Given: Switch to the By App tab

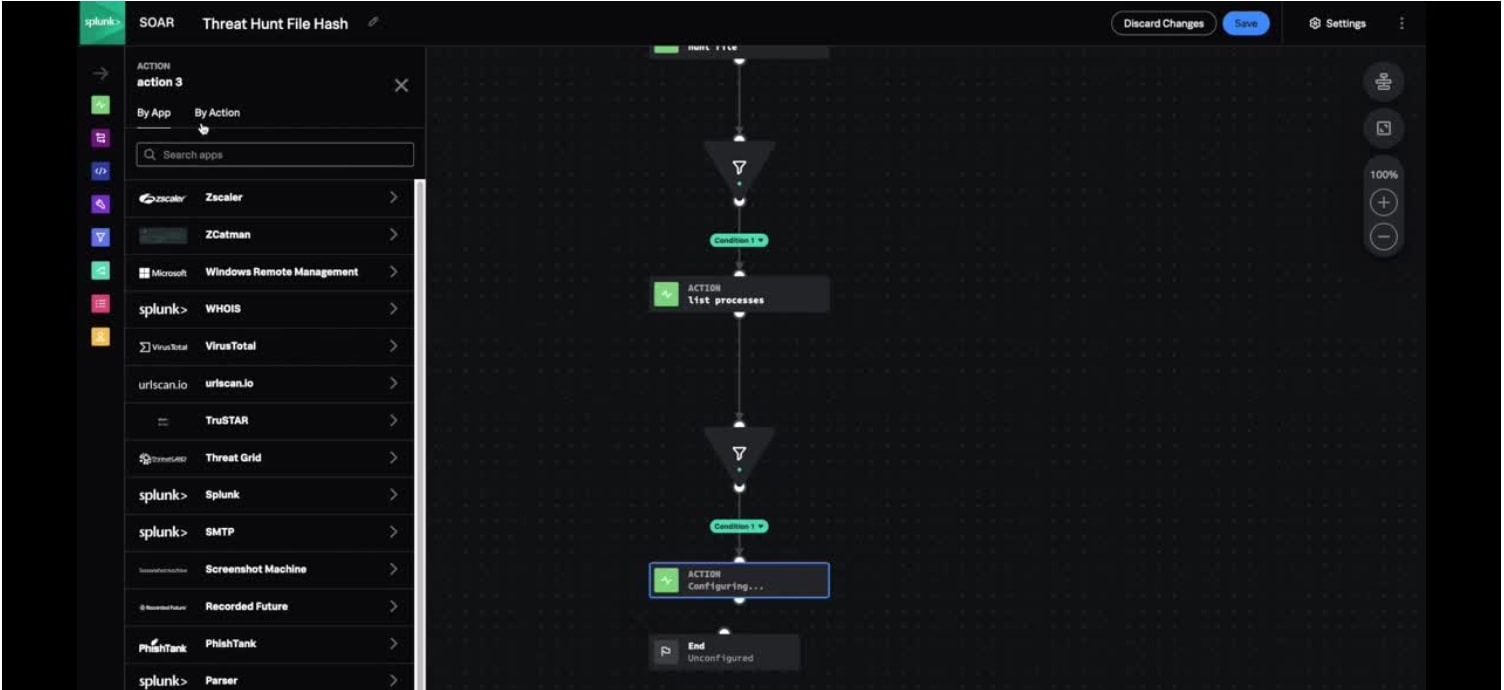Looking at the screenshot, I should 154,113.
